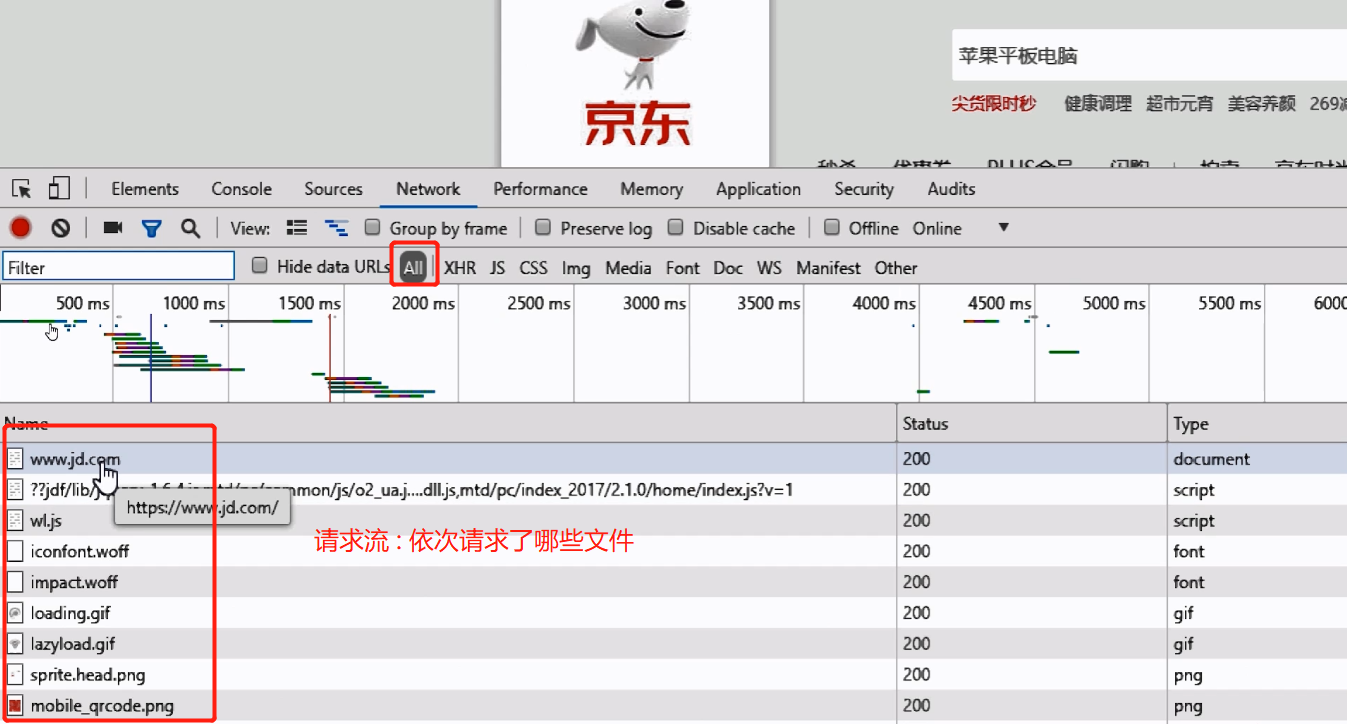
Task: Open the 超市元宵 link
Action: tap(1179, 103)
